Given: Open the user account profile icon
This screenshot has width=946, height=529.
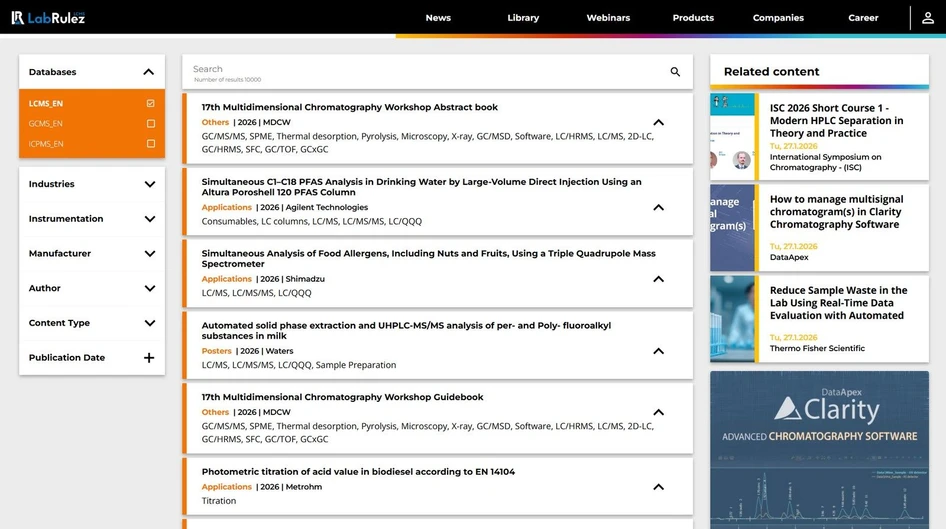Looking at the screenshot, I should (928, 18).
